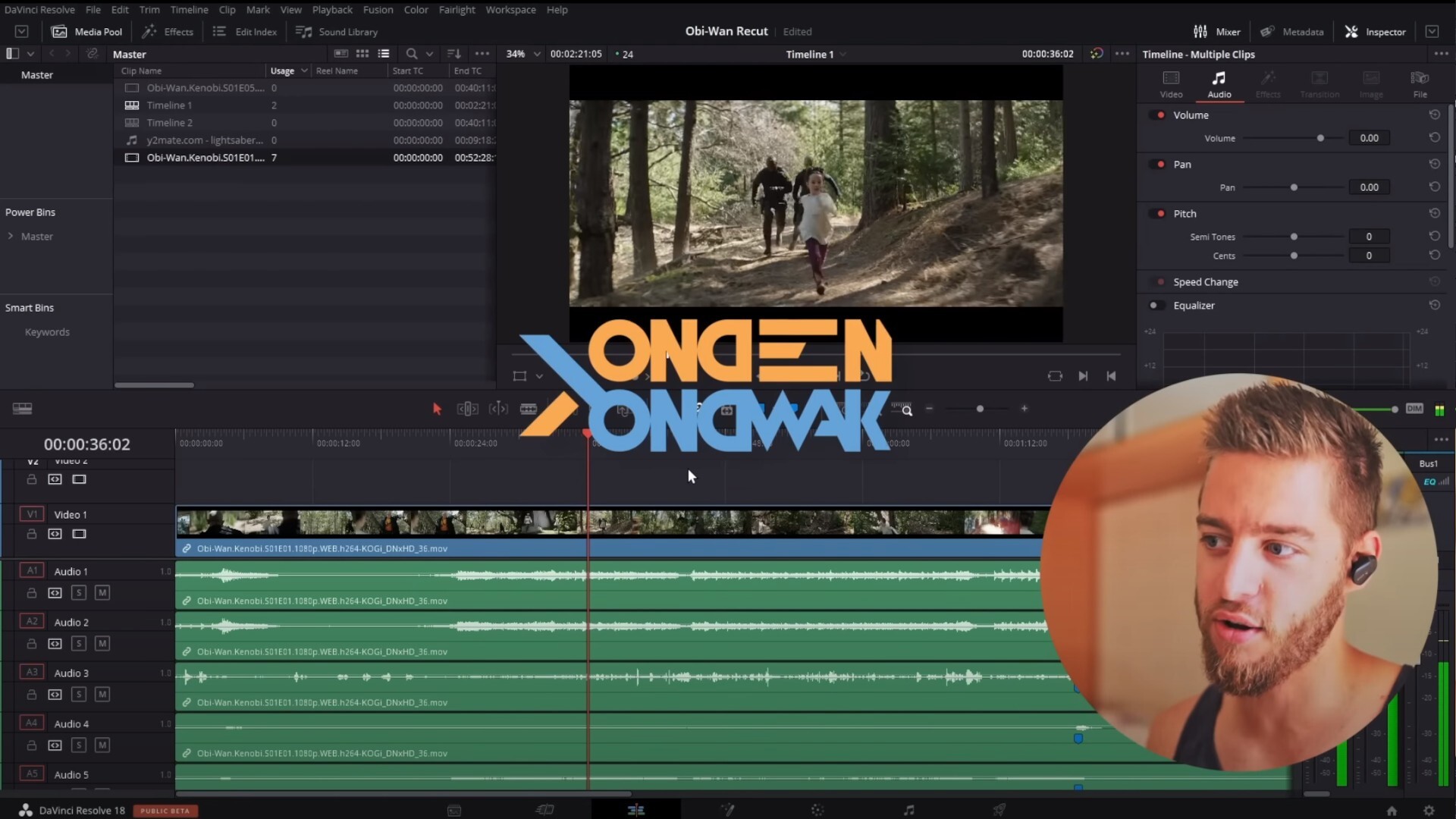
Task: Select the arrow Selection Mode tool
Action: (437, 409)
